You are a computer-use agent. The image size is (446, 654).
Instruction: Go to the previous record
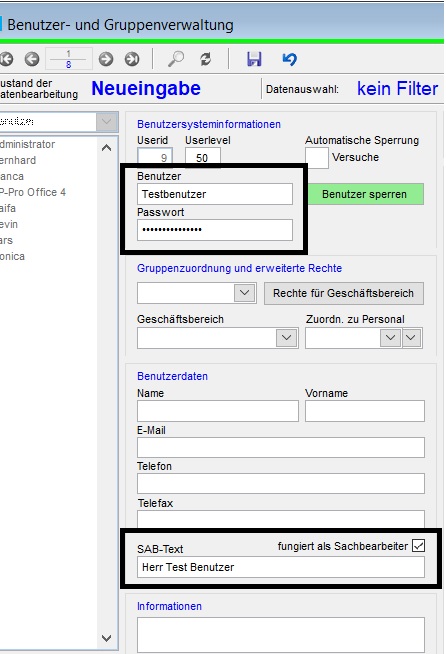coord(32,59)
